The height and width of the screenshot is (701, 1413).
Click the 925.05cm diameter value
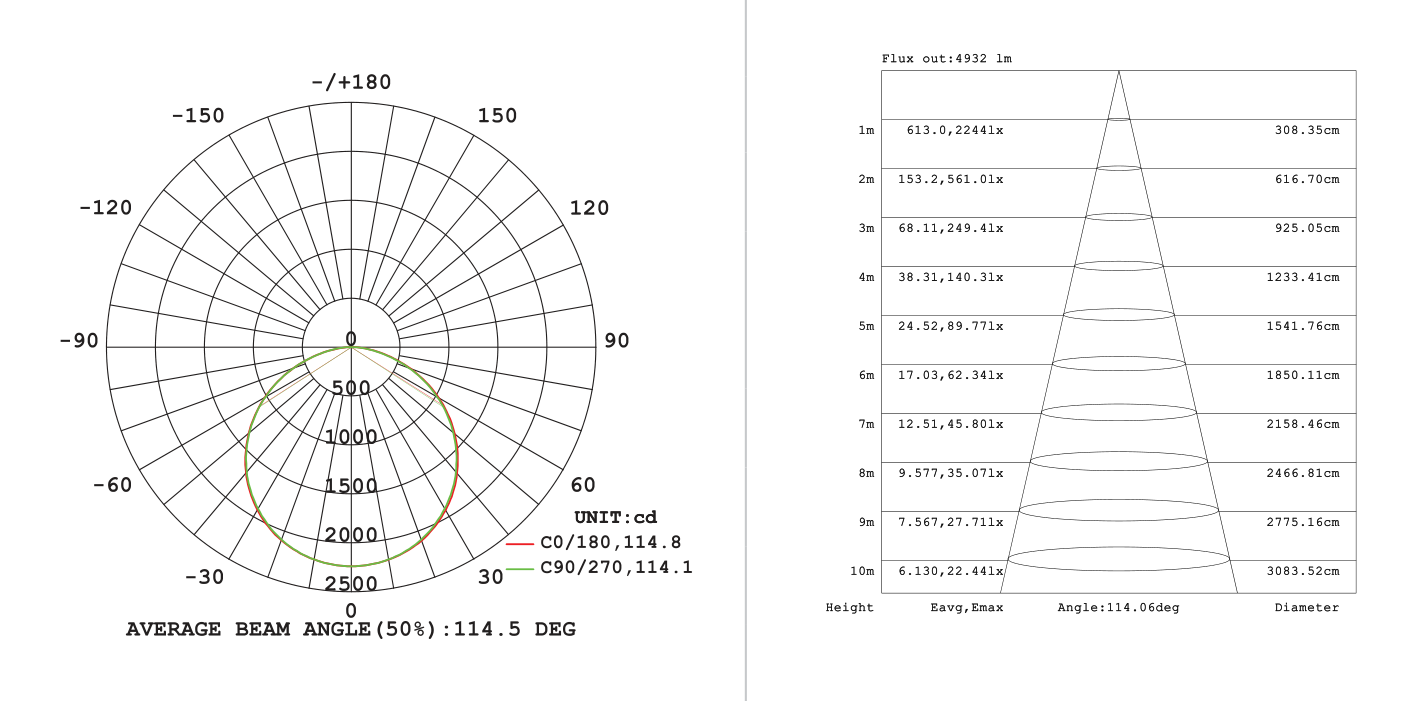(1307, 228)
